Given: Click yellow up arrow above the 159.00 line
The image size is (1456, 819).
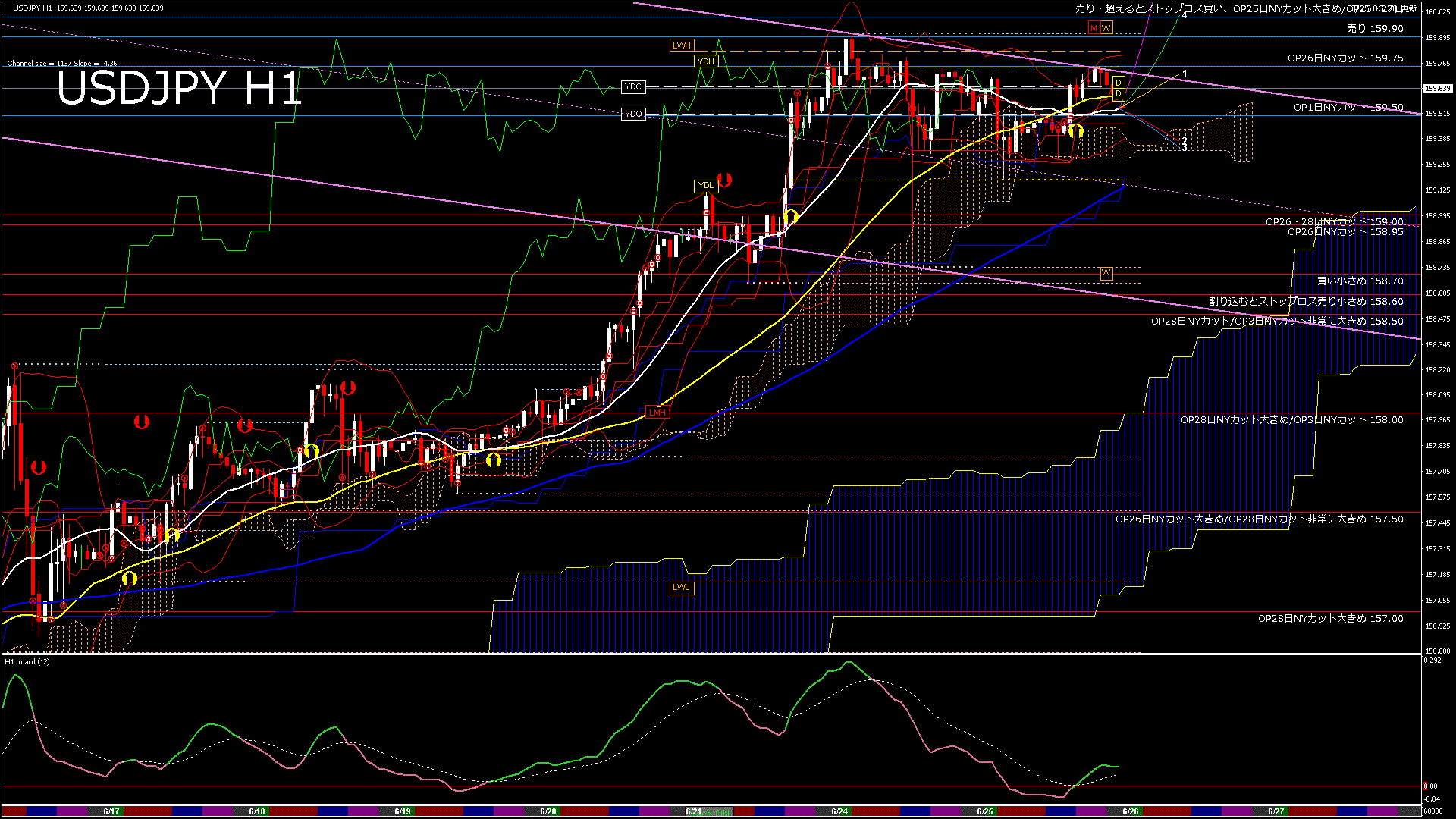Looking at the screenshot, I should click(790, 217).
